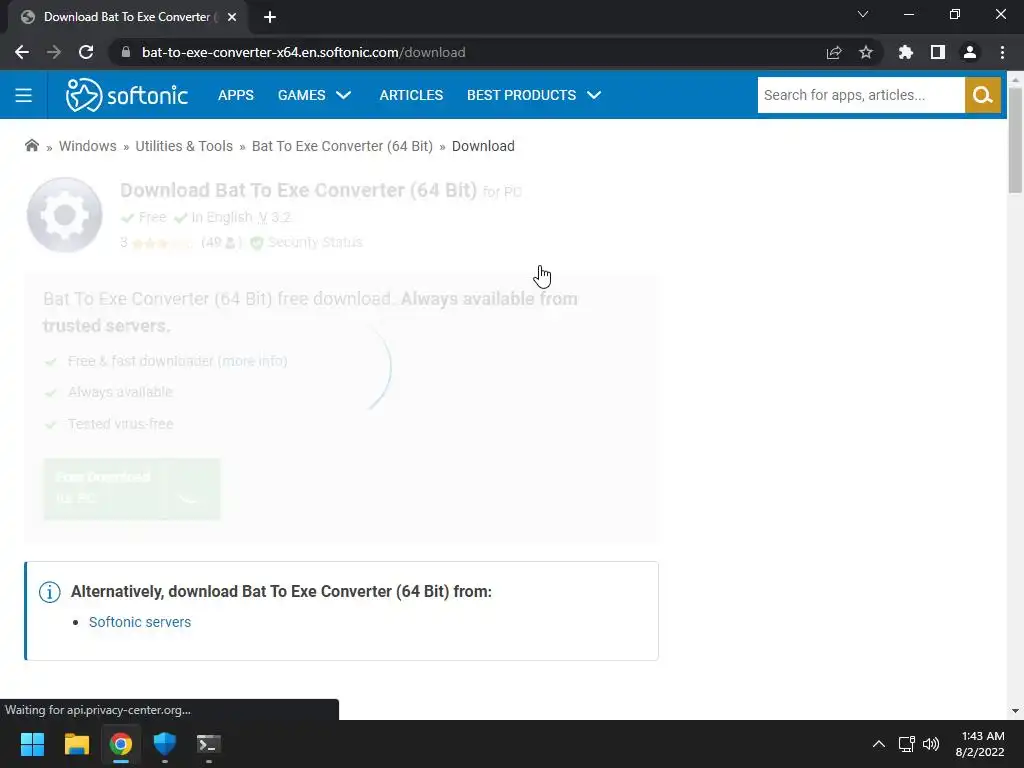Click the info icon in alternative download box
This screenshot has height=768, width=1024.
coord(50,592)
